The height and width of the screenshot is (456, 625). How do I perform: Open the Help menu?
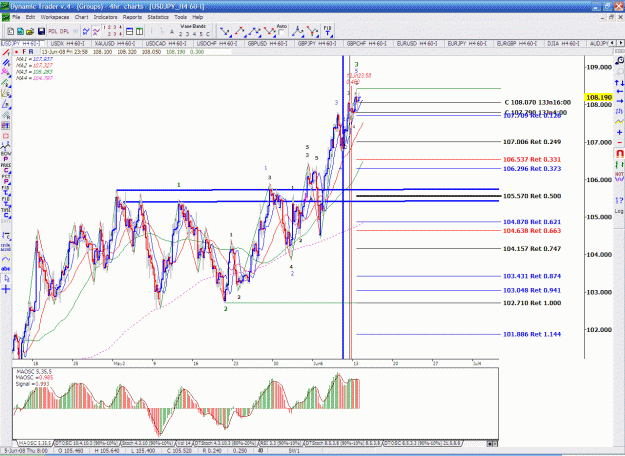click(x=198, y=17)
